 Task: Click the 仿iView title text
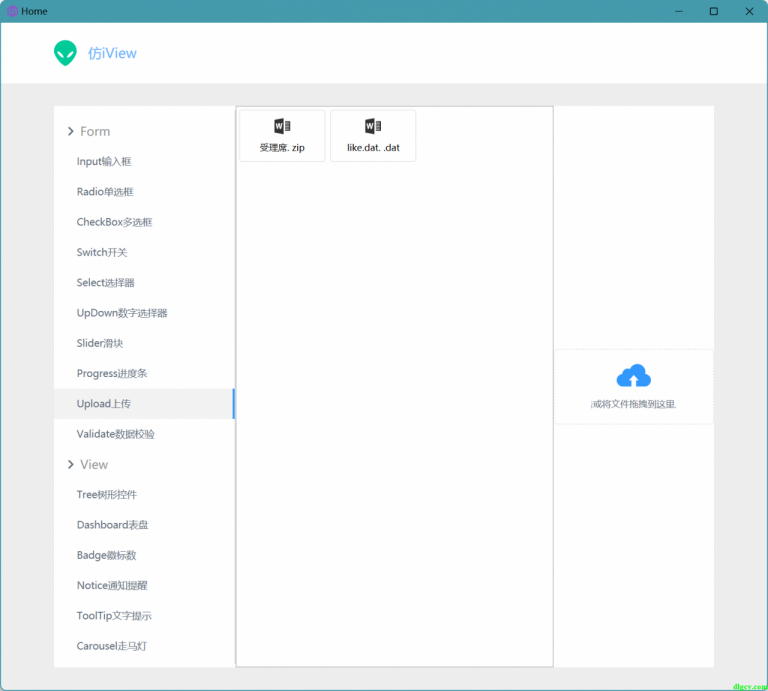coord(112,53)
